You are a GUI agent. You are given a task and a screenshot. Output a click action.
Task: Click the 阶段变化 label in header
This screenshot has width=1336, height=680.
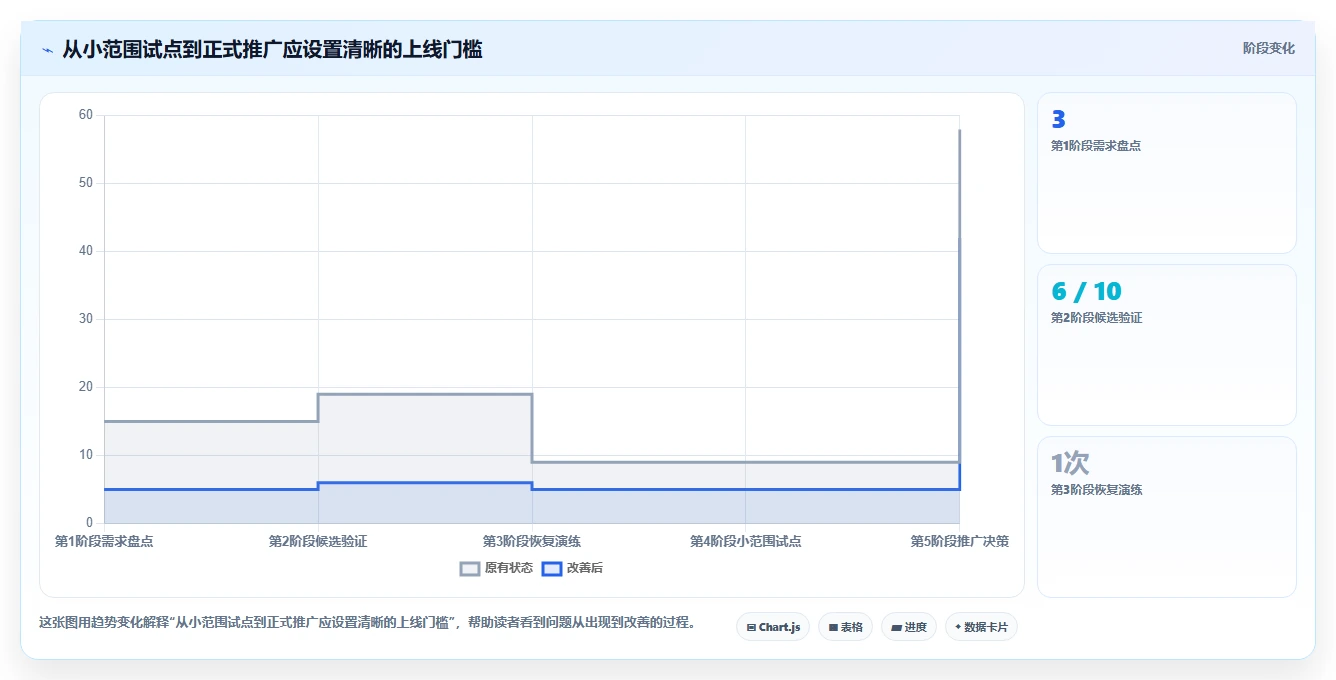1268,48
